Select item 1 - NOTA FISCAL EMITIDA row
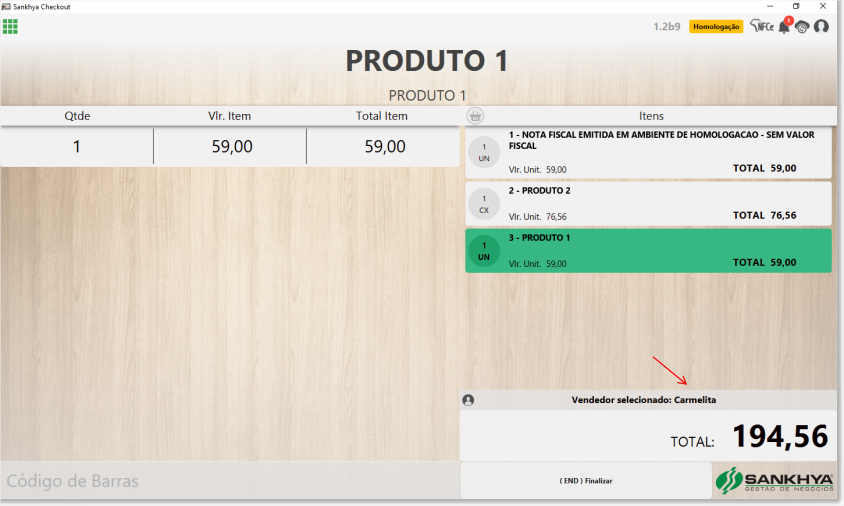Image resolution: width=844 pixels, height=506 pixels. 648,152
